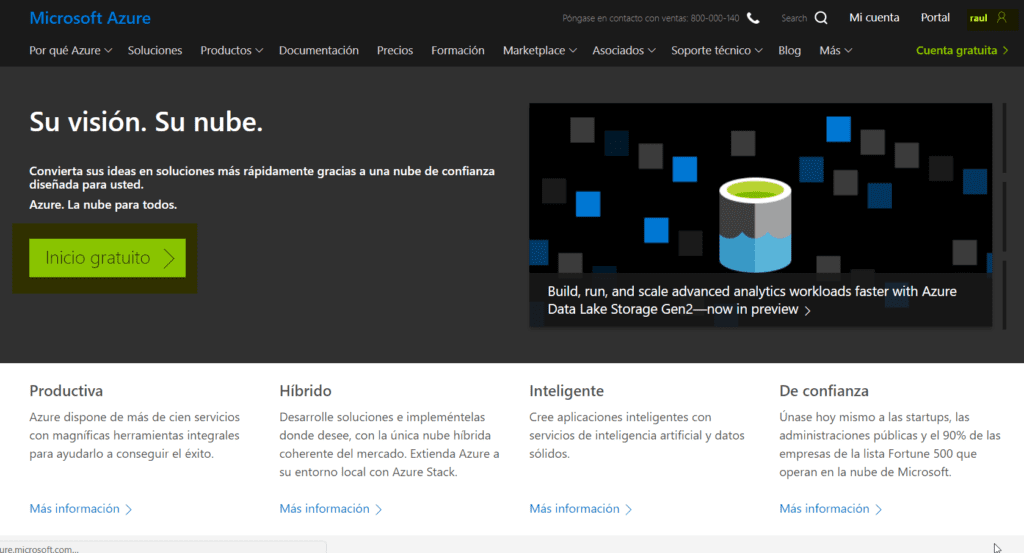
Task: Click the sales contact phone number text
Action: (x=650, y=18)
